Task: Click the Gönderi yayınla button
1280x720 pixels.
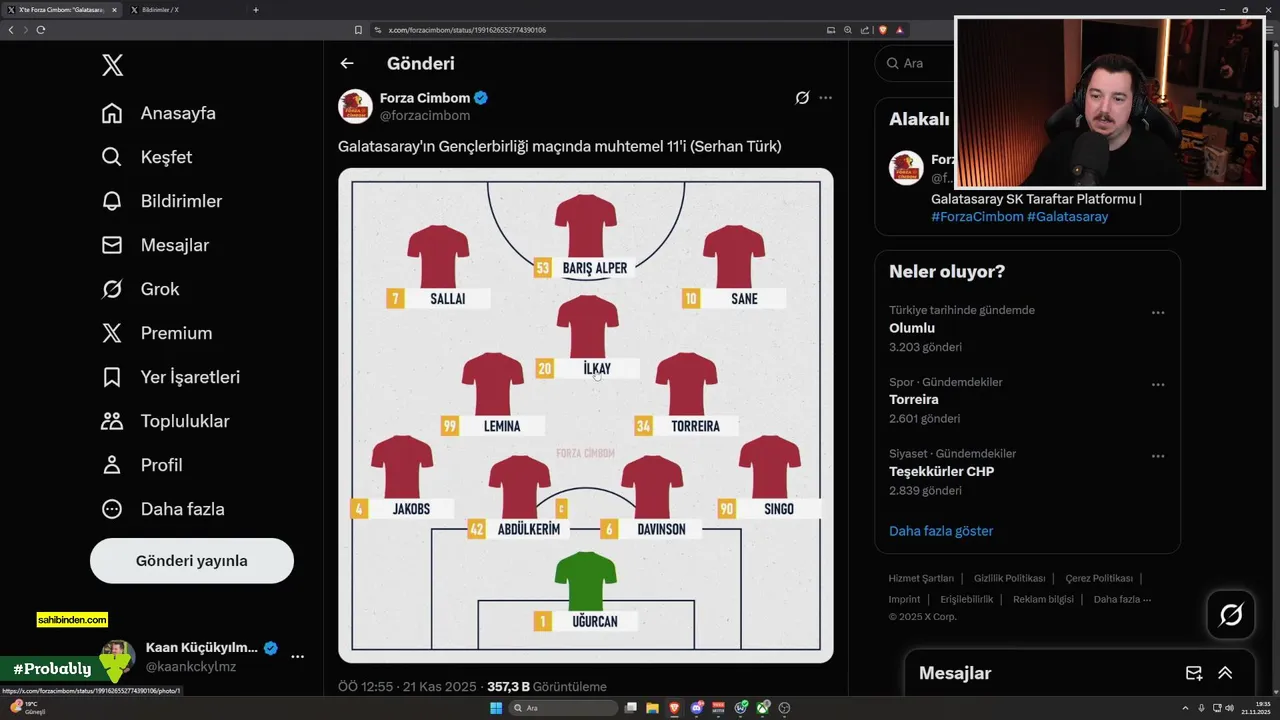Action: pyautogui.click(x=192, y=561)
